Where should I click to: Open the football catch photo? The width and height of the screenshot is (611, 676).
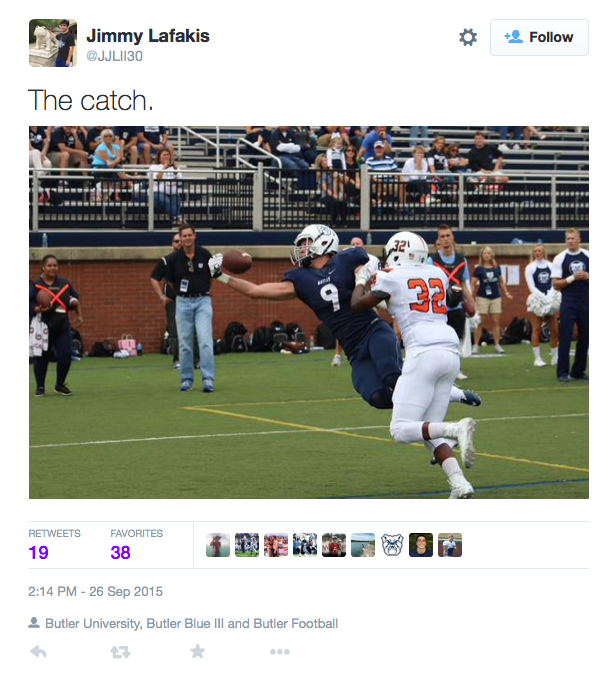tap(309, 313)
